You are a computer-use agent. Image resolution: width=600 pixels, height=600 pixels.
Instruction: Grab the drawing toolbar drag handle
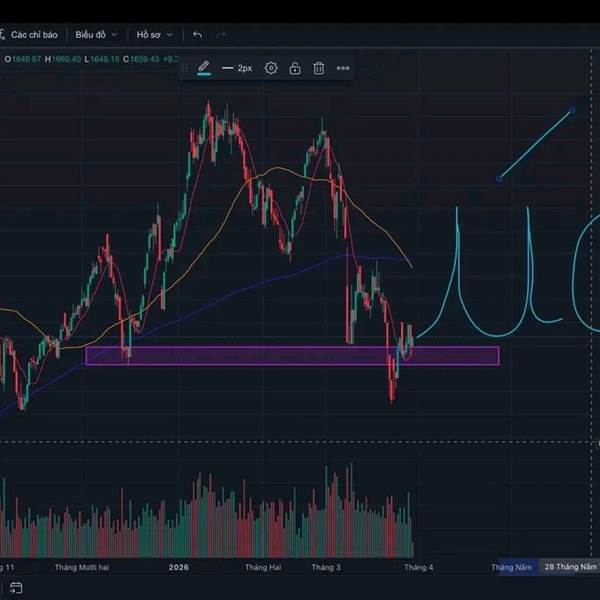pyautogui.click(x=184, y=68)
